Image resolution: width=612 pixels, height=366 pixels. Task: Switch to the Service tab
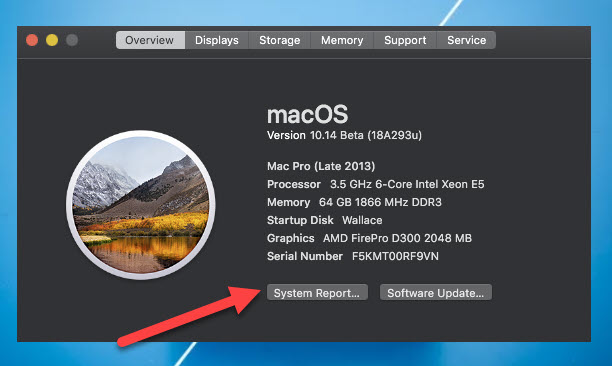click(x=466, y=40)
